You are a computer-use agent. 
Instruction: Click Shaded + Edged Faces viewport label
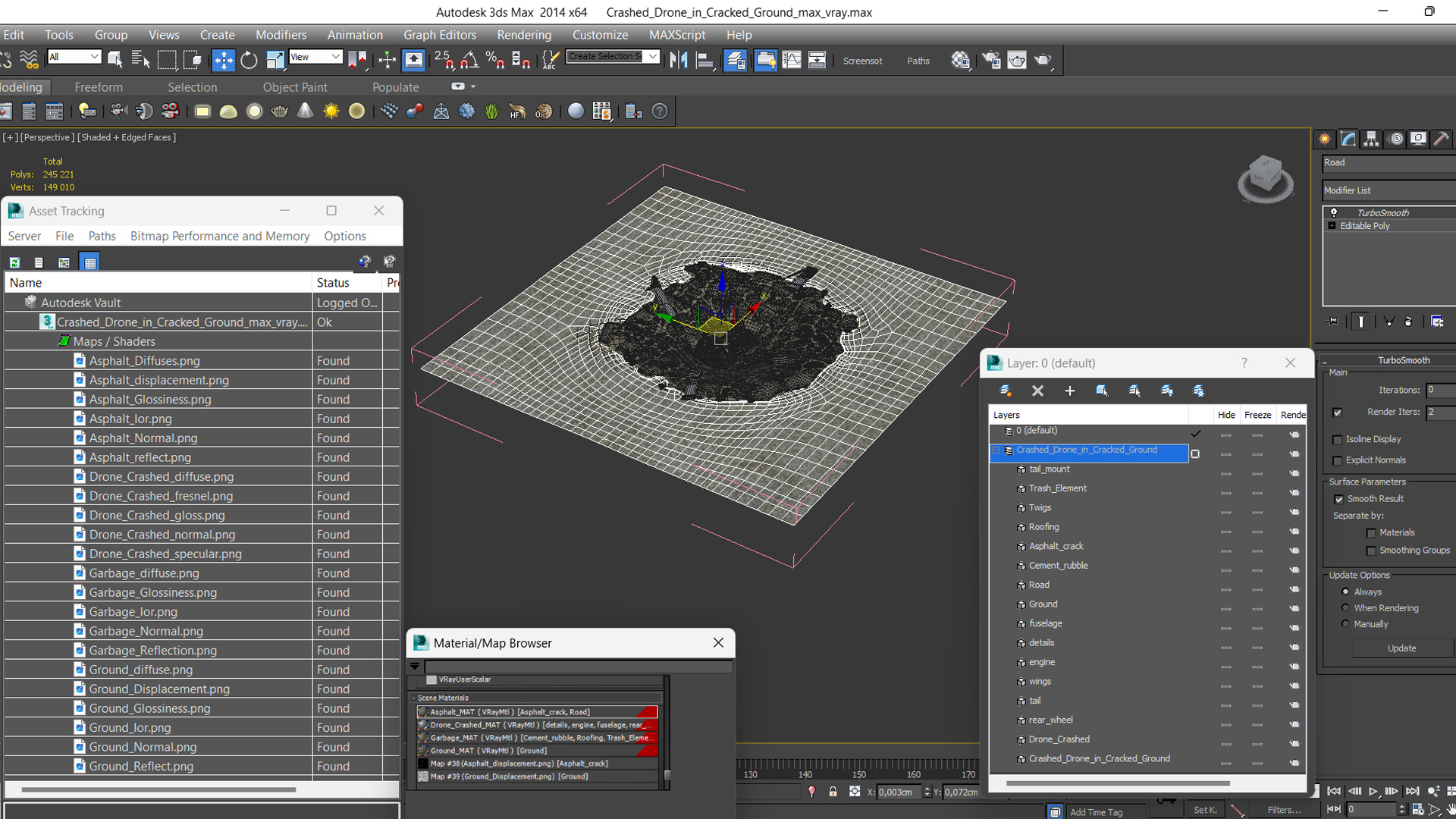click(127, 137)
